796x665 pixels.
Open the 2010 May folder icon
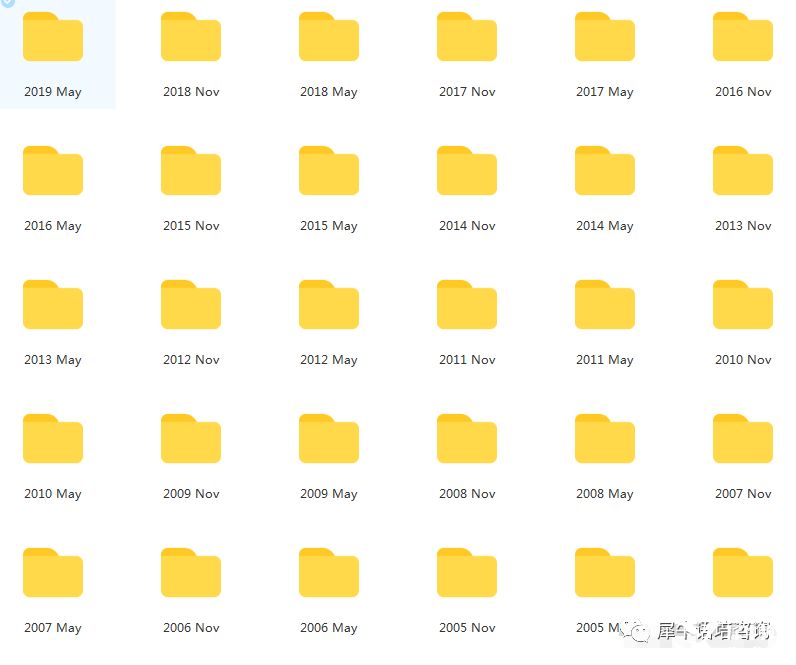(53, 439)
